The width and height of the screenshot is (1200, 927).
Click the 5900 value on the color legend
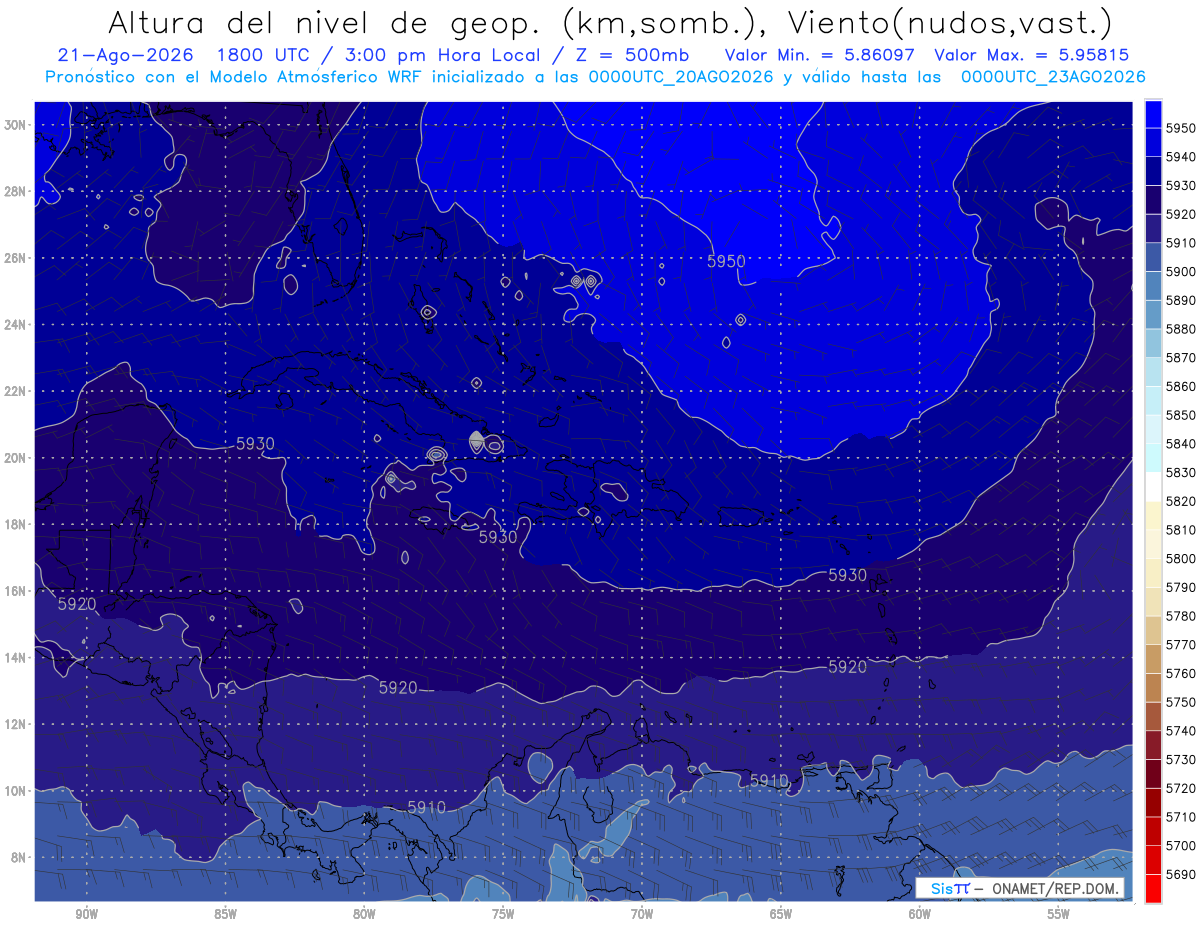(1181, 271)
